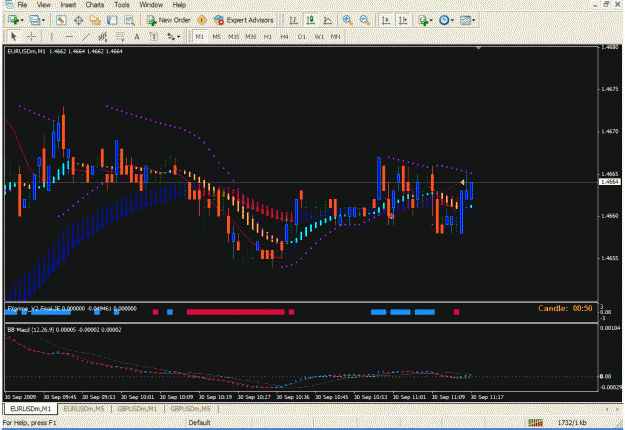Open the Market Watch panel icon
This screenshot has height=430, width=625.
[61, 20]
